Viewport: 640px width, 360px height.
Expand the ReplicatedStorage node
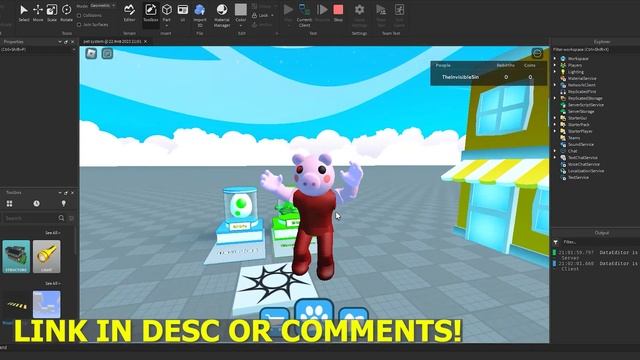pyautogui.click(x=555, y=98)
